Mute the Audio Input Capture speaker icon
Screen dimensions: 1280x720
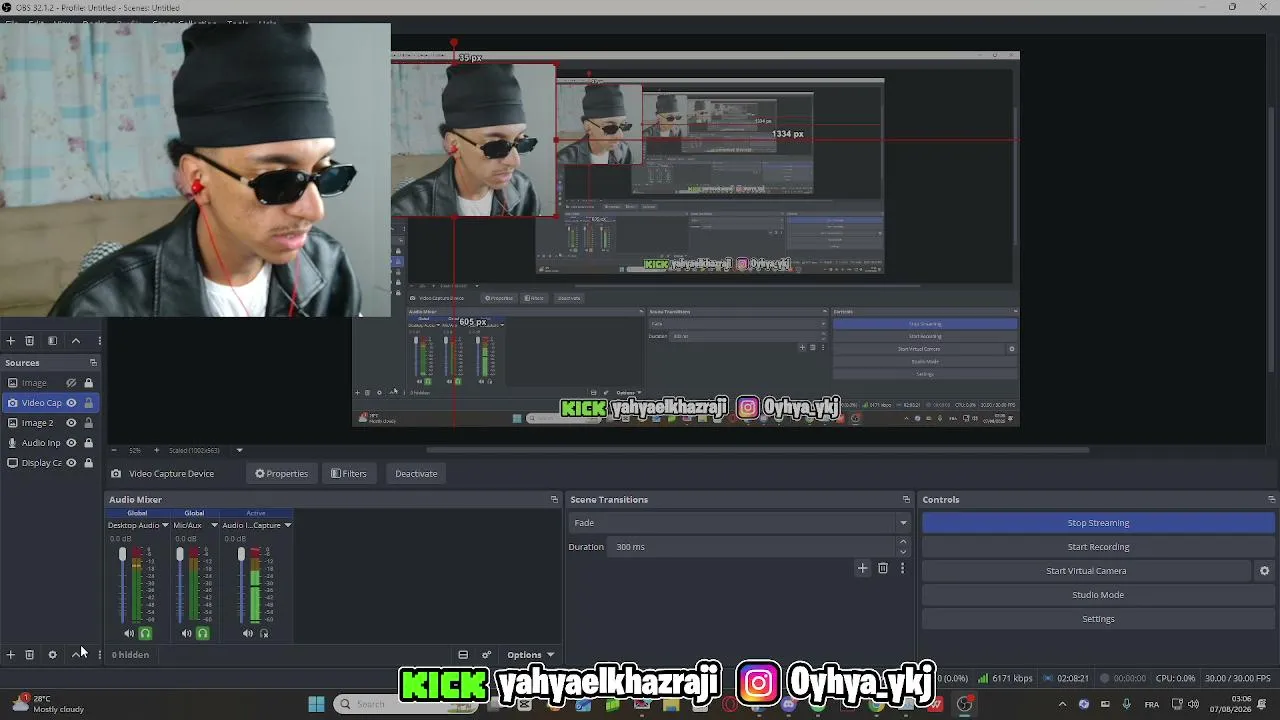(x=248, y=633)
